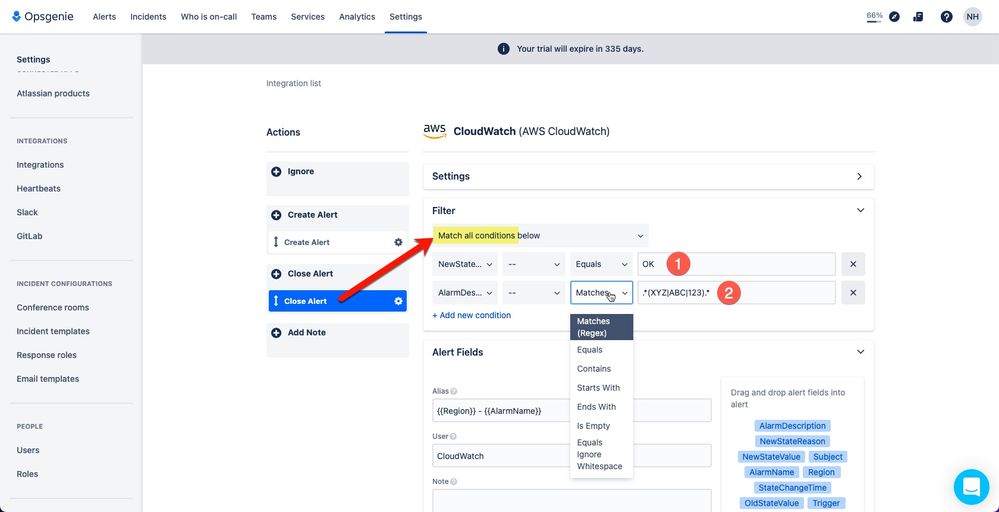999x512 pixels.
Task: Go to Integration list breadcrumb
Action: point(294,83)
